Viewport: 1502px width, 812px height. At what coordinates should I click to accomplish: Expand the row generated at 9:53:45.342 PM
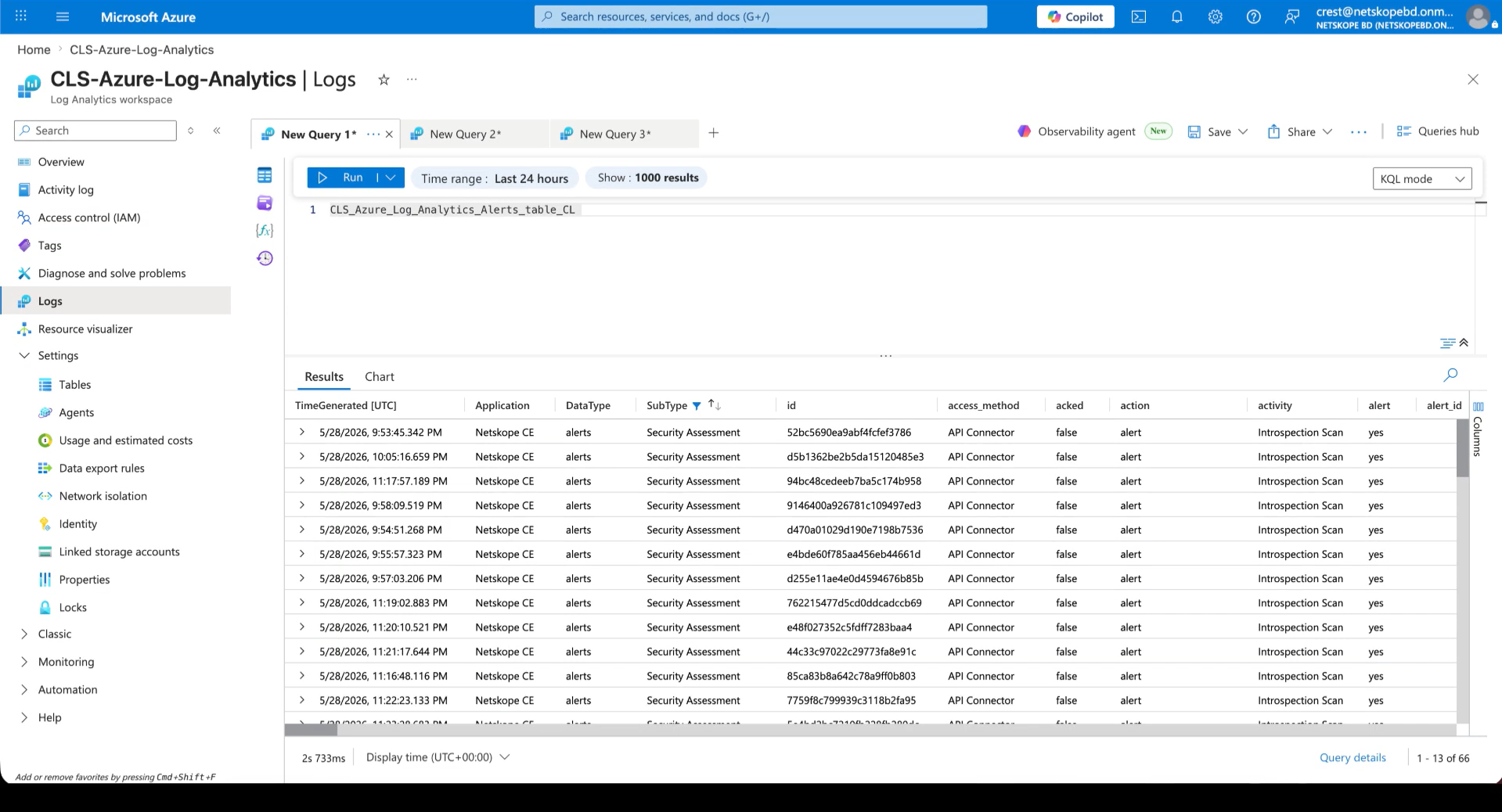click(302, 432)
